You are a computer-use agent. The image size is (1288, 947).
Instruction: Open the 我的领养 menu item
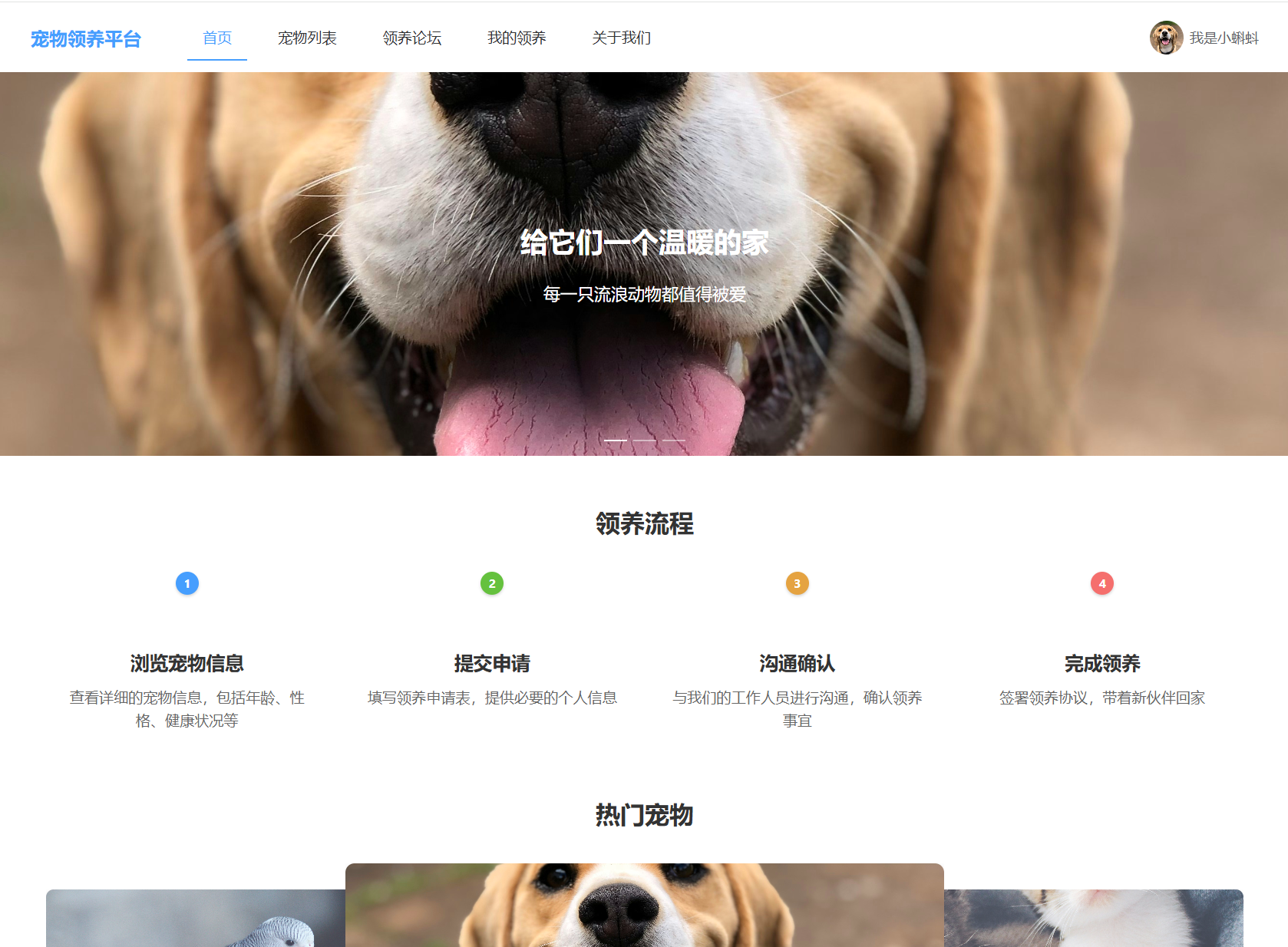(x=517, y=38)
